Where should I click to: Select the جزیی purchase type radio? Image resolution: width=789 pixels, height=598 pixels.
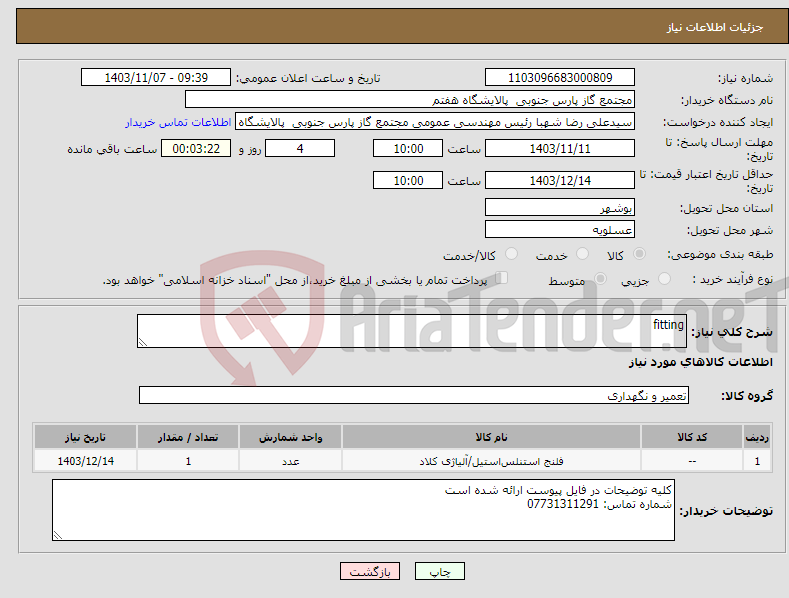664,278
